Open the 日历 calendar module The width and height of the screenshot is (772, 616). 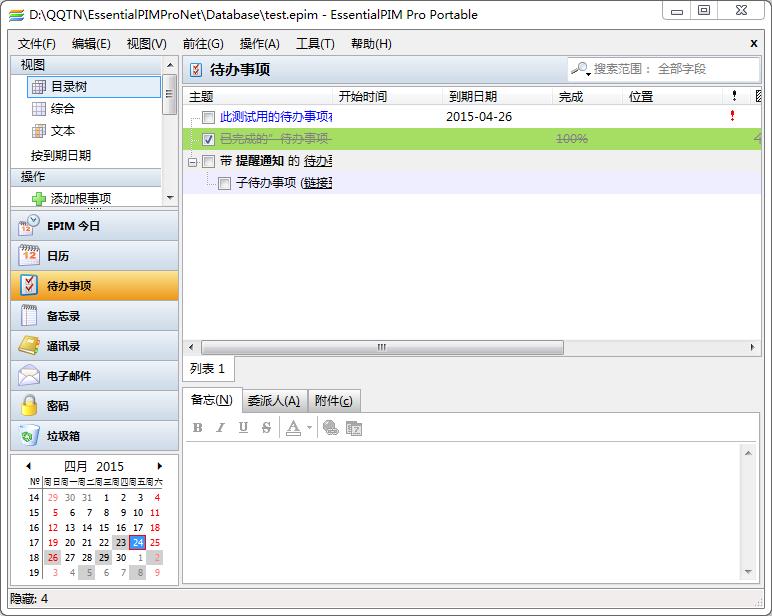coord(94,256)
